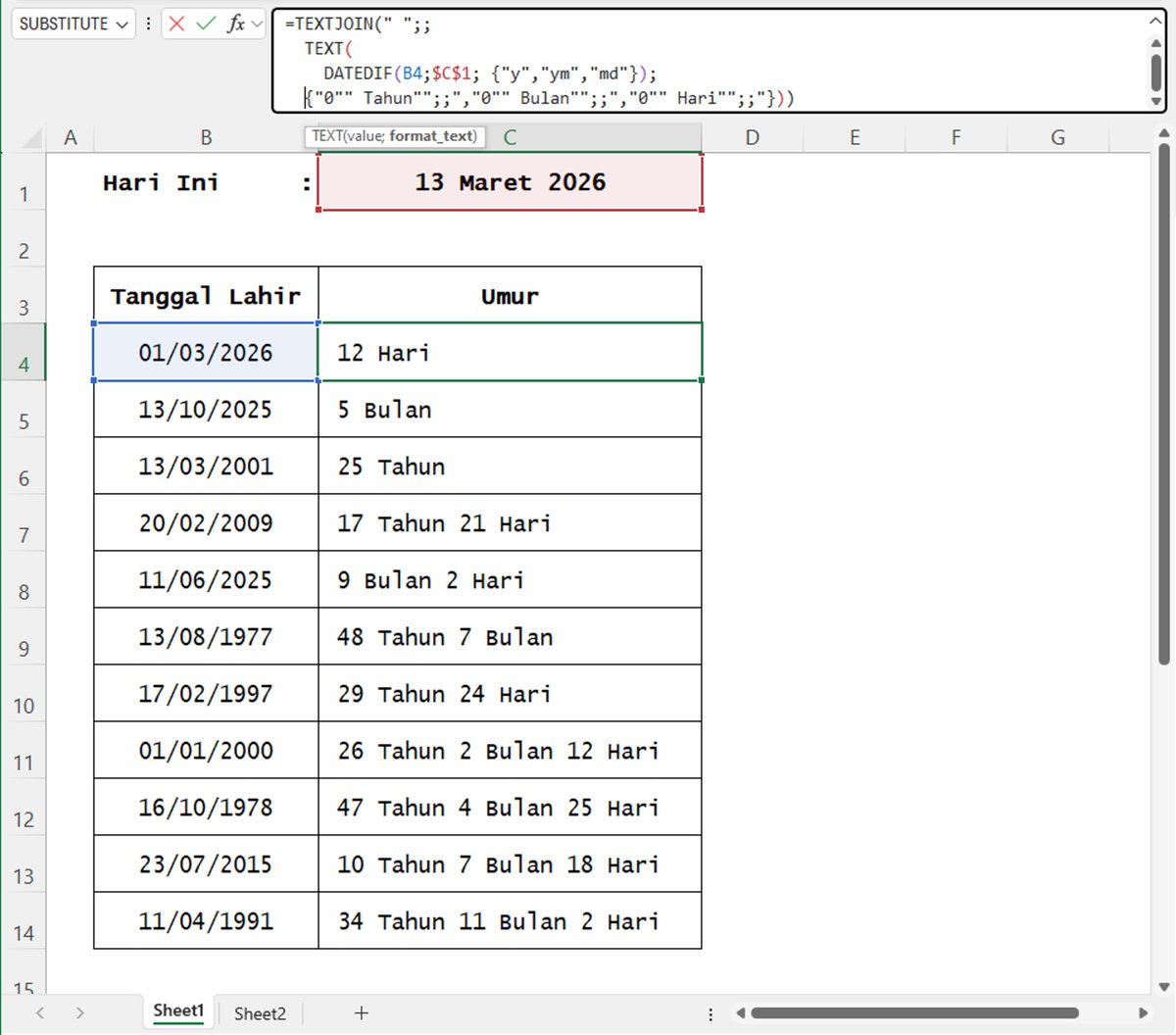Image resolution: width=1176 pixels, height=1035 pixels.
Task: Click the formula bar options dots
Action: tap(148, 24)
